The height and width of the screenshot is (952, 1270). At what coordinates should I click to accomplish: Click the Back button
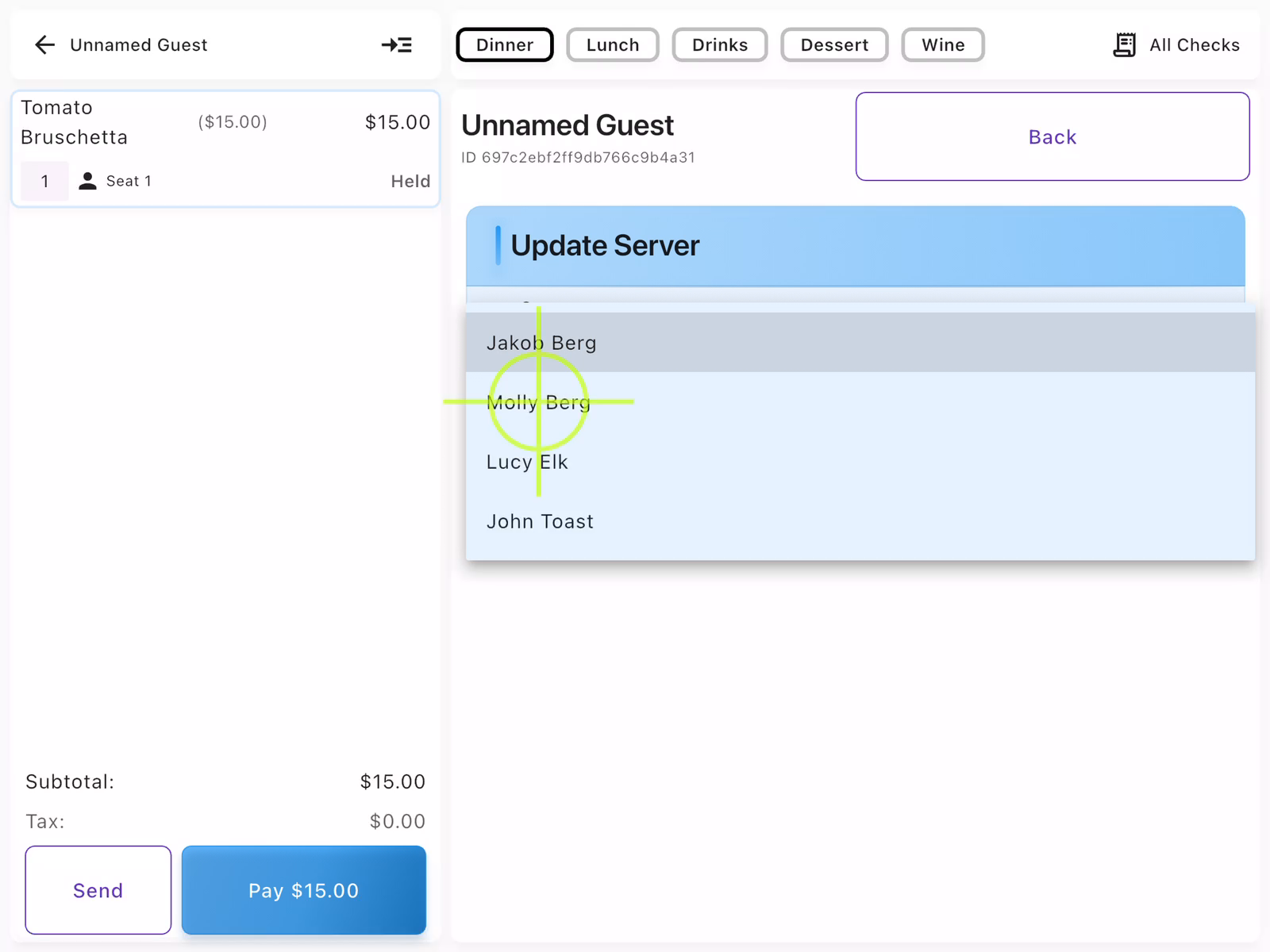tap(1052, 136)
